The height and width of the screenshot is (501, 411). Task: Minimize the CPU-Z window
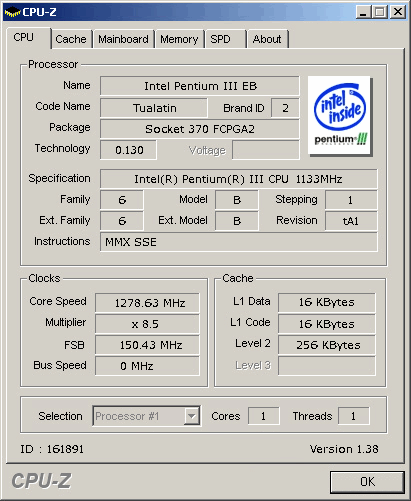[363, 12]
